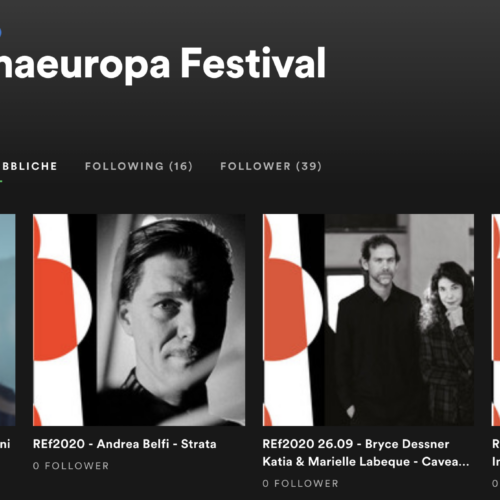Open the Bryce Dessner playlist cover
This screenshot has height=500, width=500.
point(368,320)
